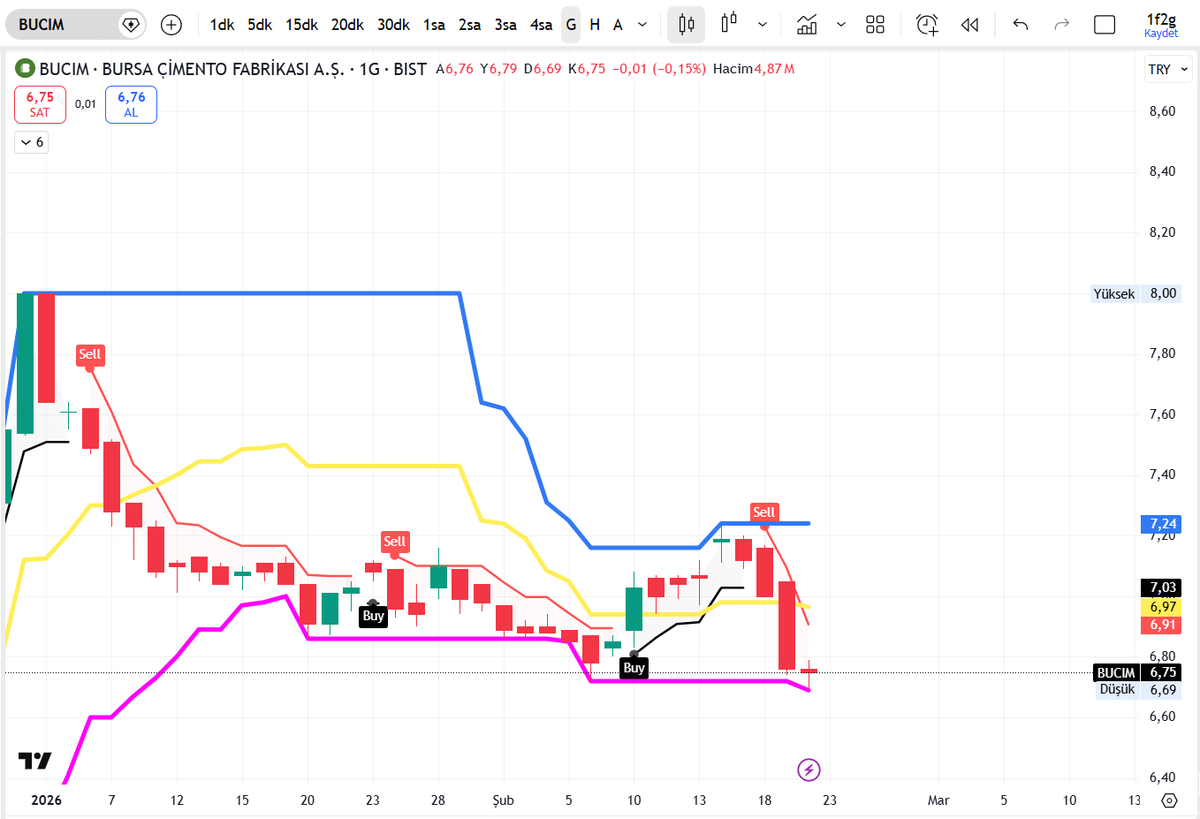Open the chart style dropdown arrow
This screenshot has height=819, width=1200.
763,24
